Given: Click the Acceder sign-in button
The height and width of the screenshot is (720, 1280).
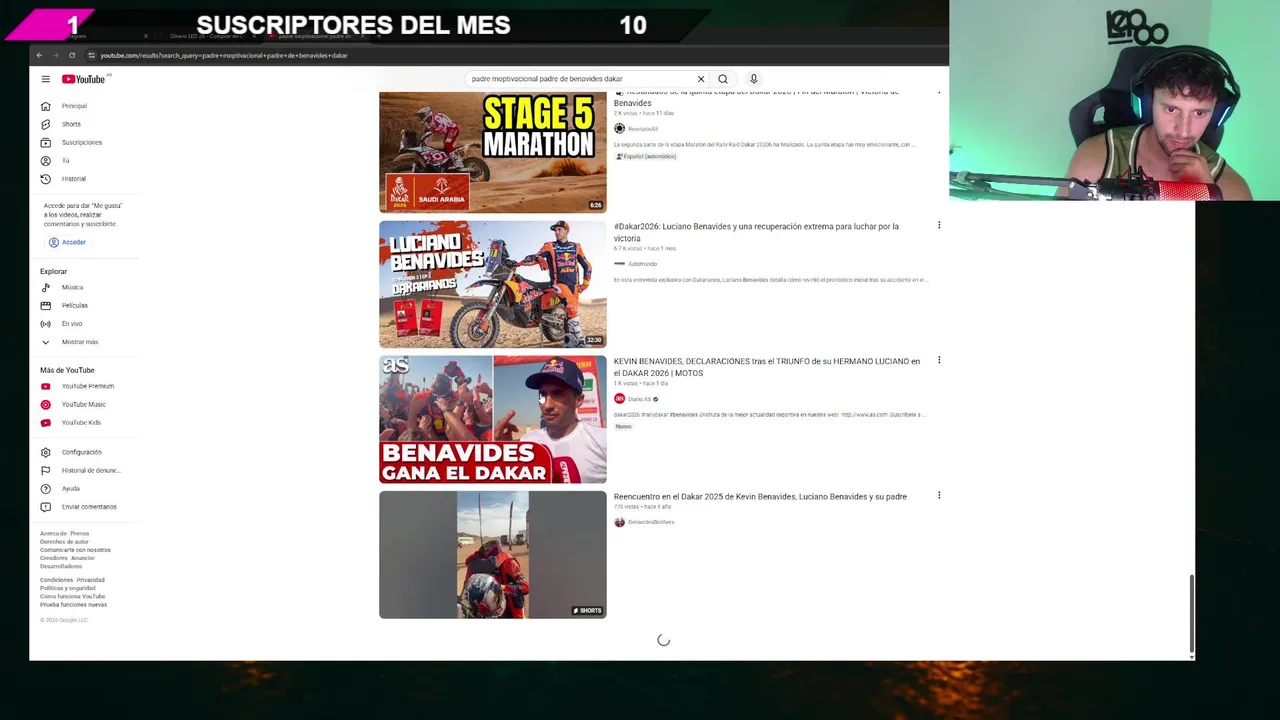Looking at the screenshot, I should (68, 242).
